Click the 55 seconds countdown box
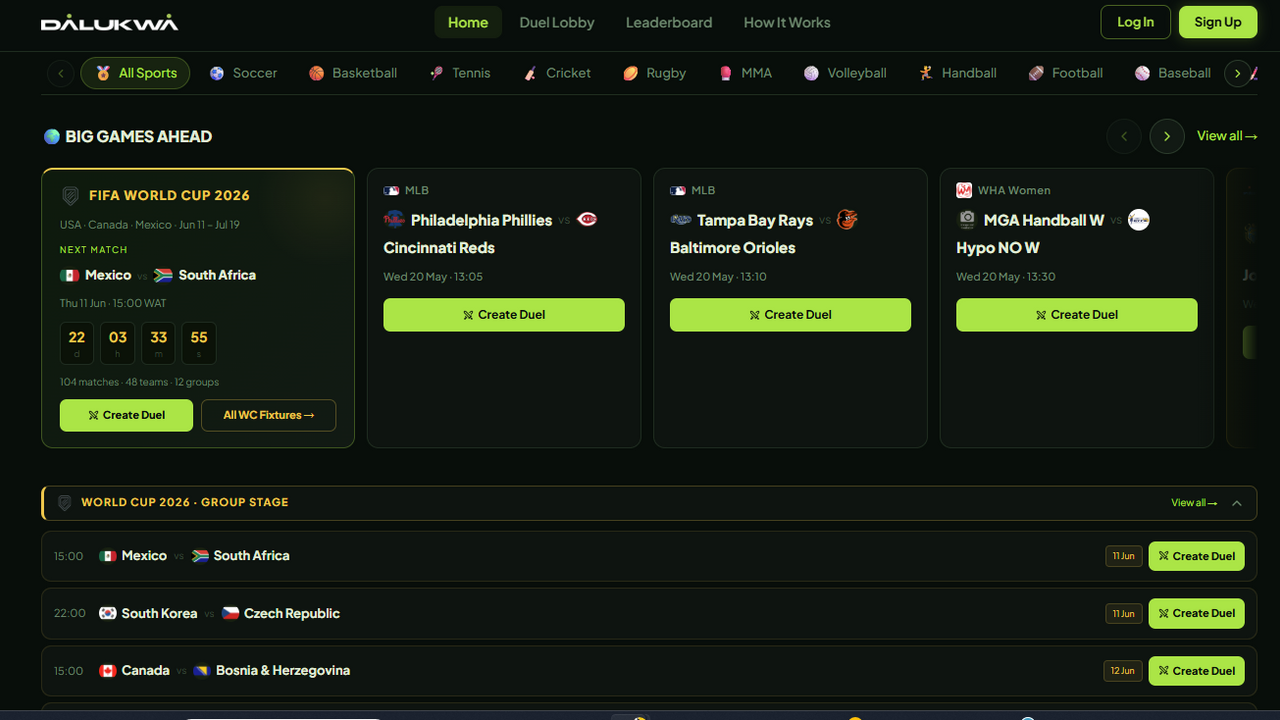 [x=199, y=343]
